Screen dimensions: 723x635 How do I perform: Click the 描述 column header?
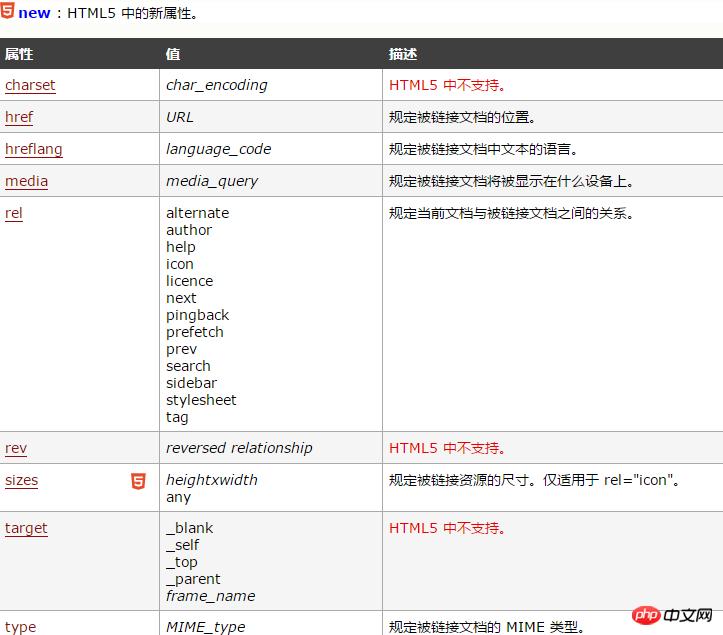point(403,54)
